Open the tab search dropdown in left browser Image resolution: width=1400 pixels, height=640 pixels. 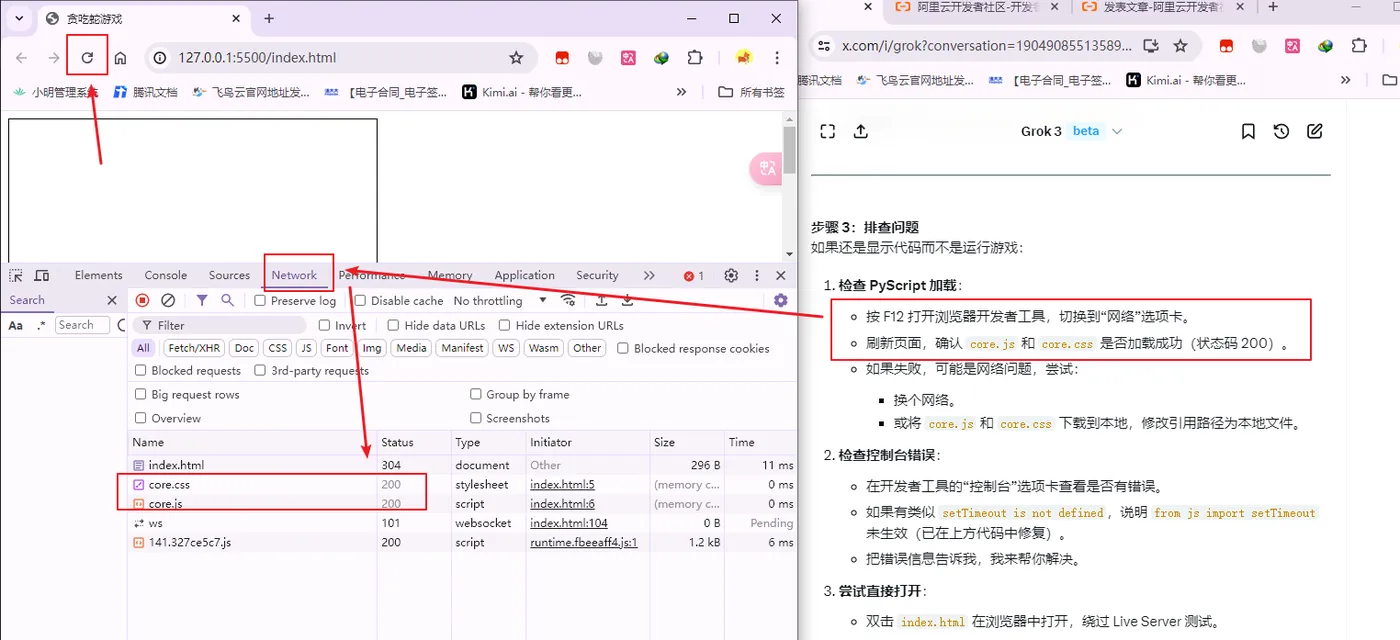tap(18, 18)
